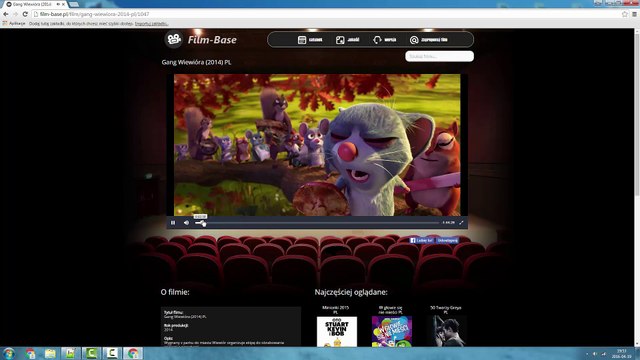Open the quality menu with picture icon
Screen dimensions: 640x360
347,40
